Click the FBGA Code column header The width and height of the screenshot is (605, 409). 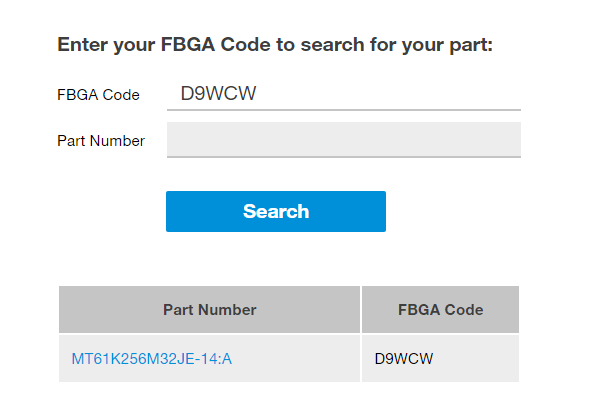440,310
